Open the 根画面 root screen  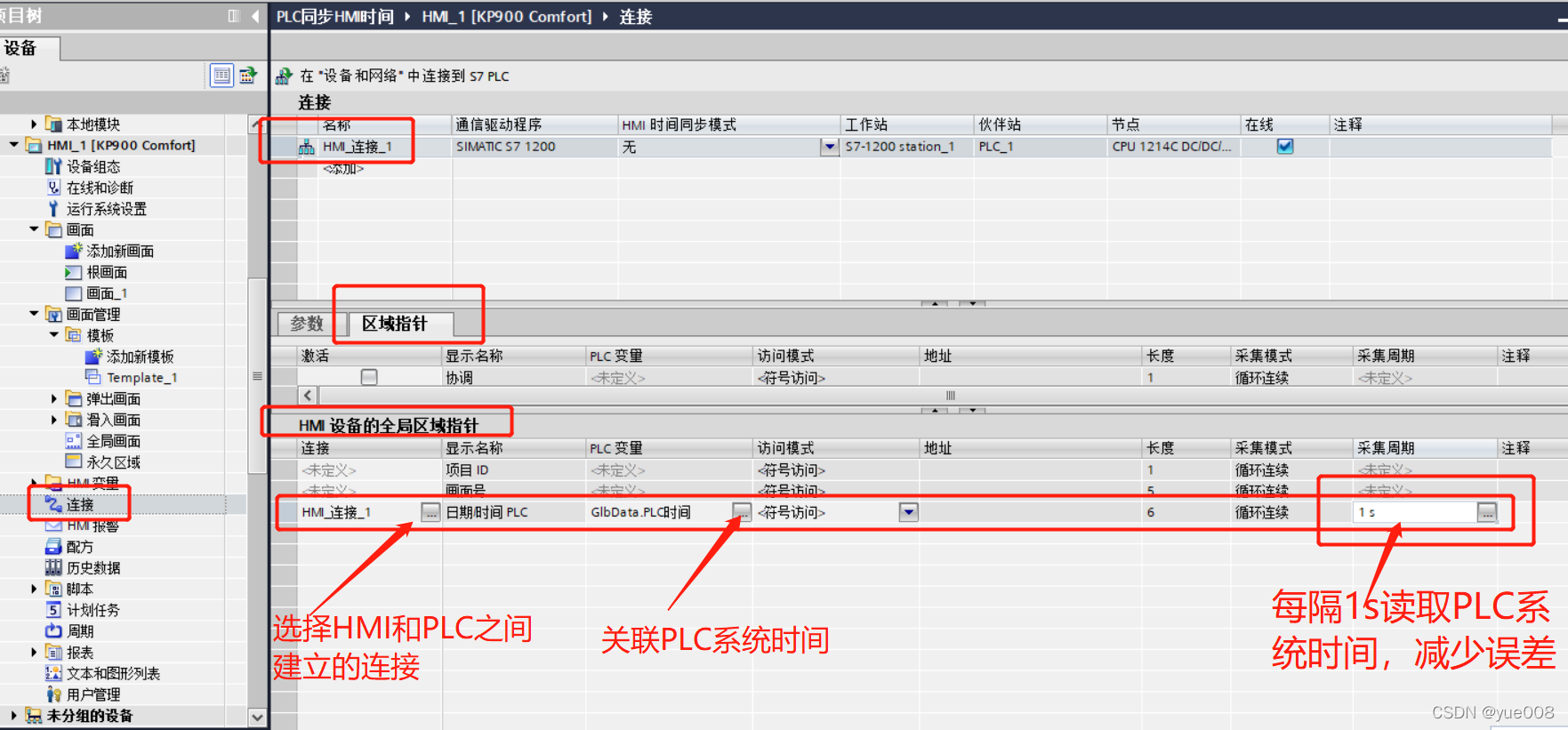106,272
